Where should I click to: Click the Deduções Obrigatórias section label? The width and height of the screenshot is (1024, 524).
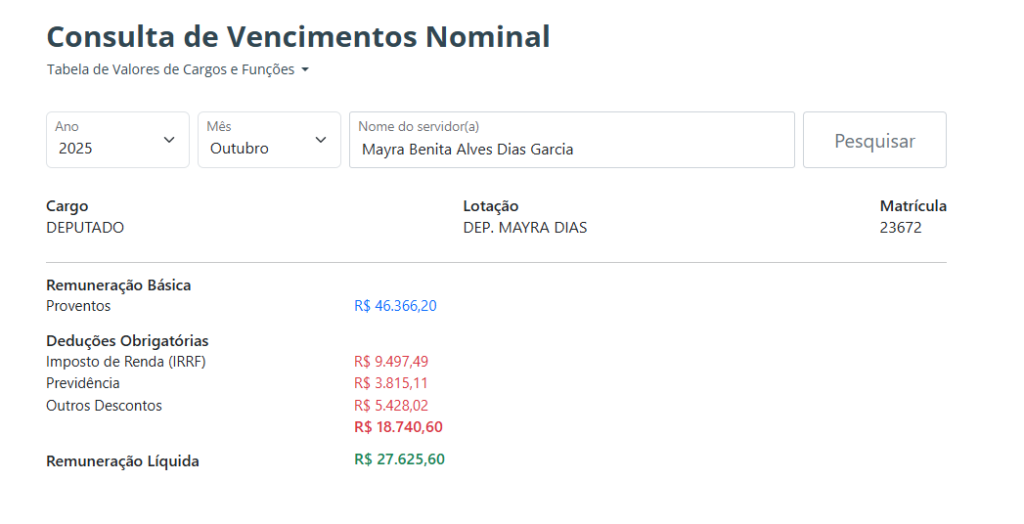127,341
